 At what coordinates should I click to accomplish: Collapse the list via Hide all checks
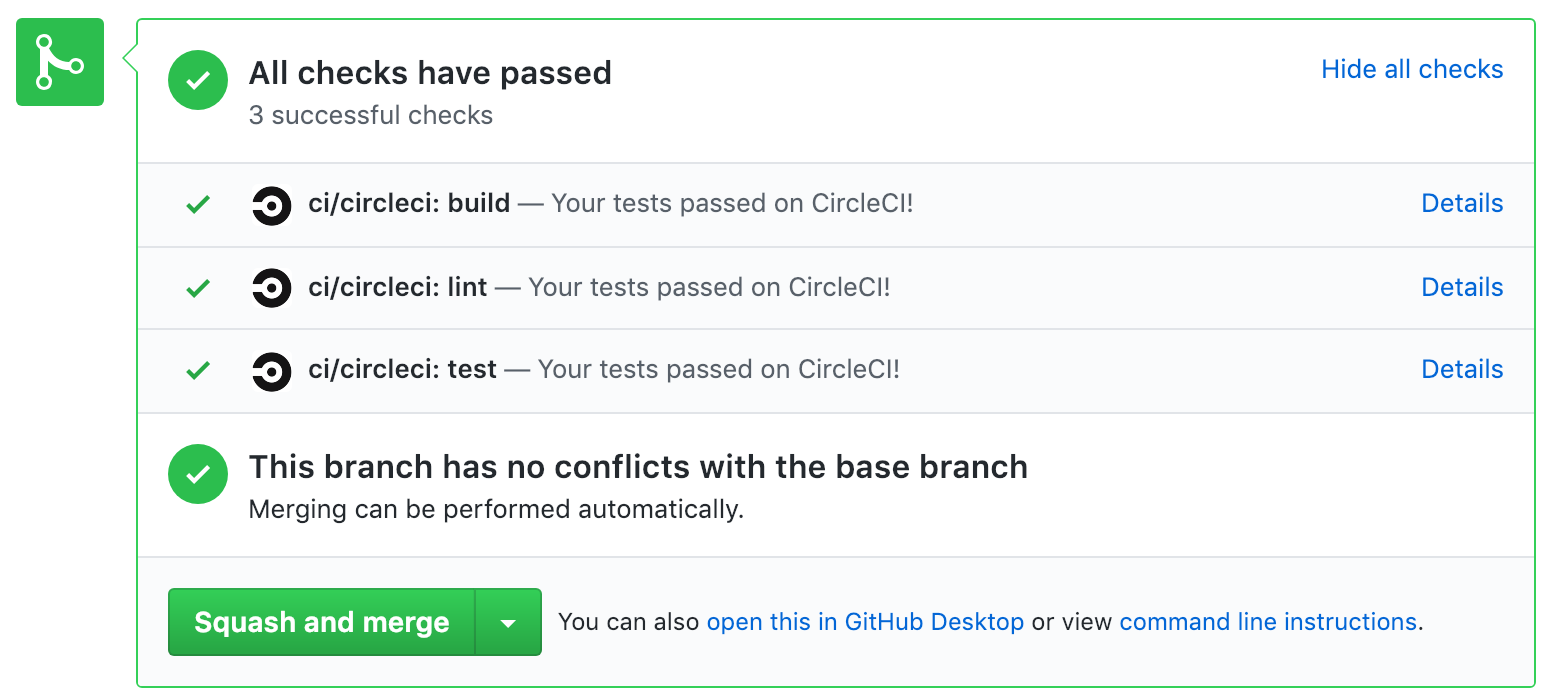[1412, 69]
